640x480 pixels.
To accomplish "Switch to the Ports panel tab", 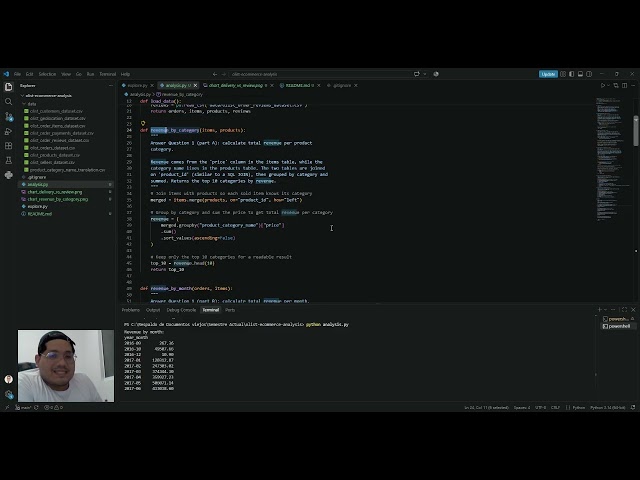I will click(x=230, y=310).
